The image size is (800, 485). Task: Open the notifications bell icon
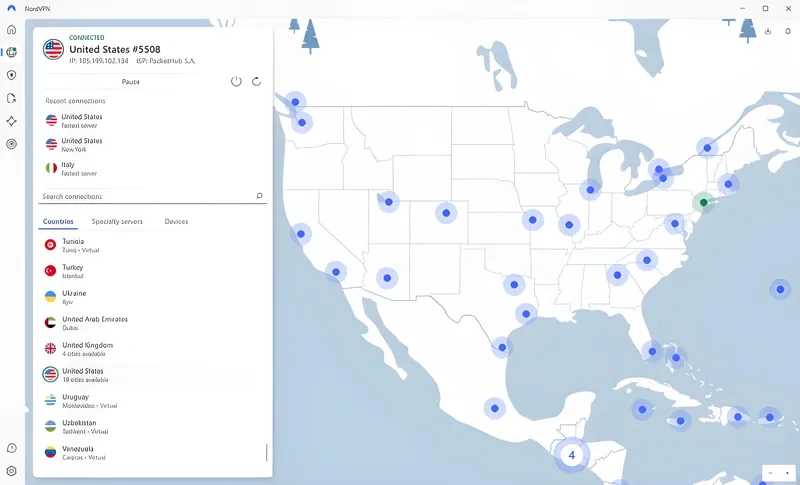pos(789,31)
